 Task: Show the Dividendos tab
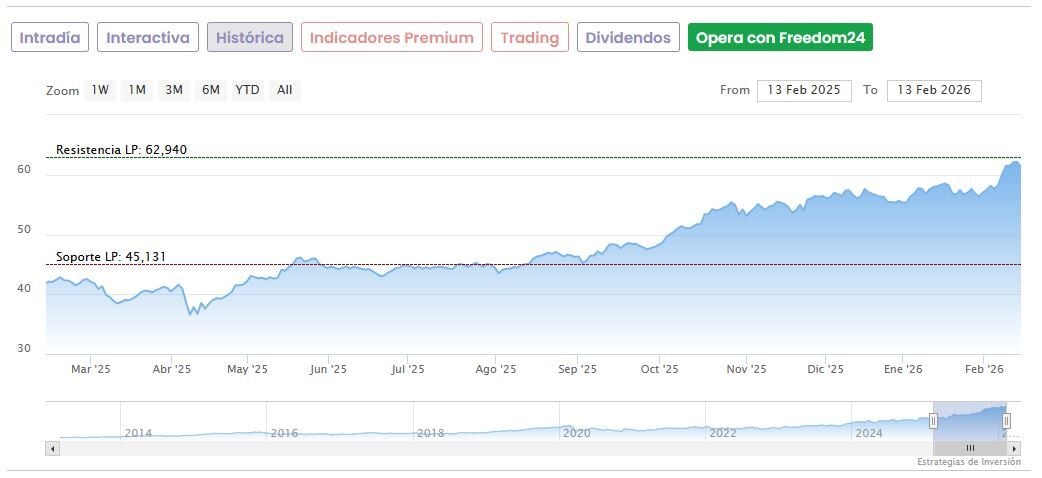coord(628,38)
